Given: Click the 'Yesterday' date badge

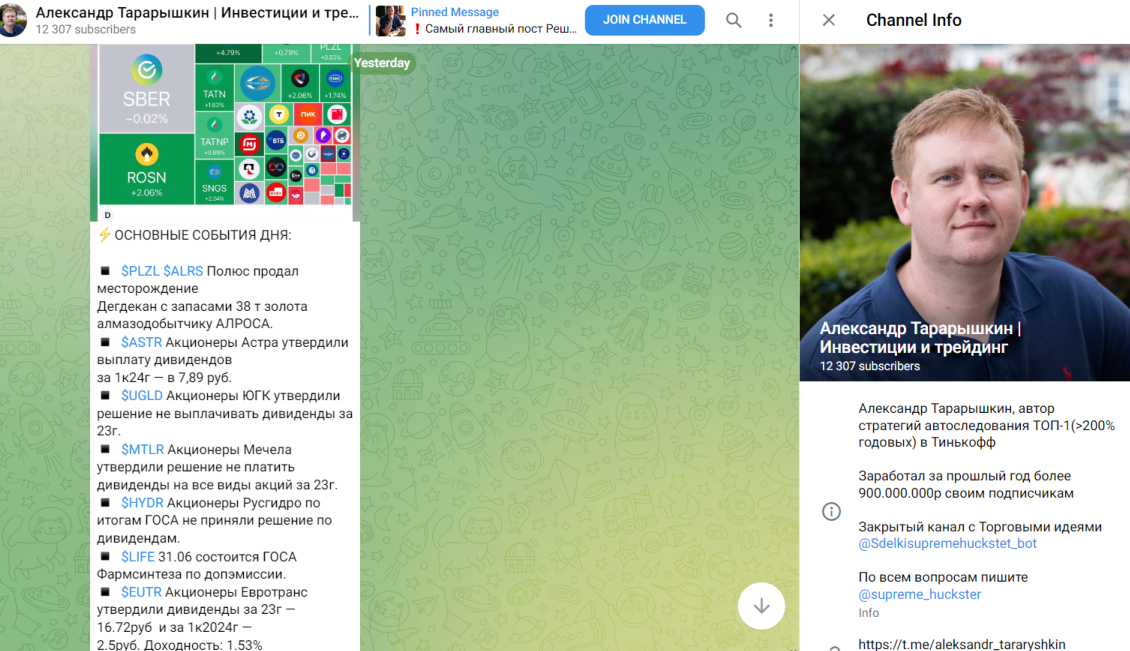Looking at the screenshot, I should [x=382, y=63].
